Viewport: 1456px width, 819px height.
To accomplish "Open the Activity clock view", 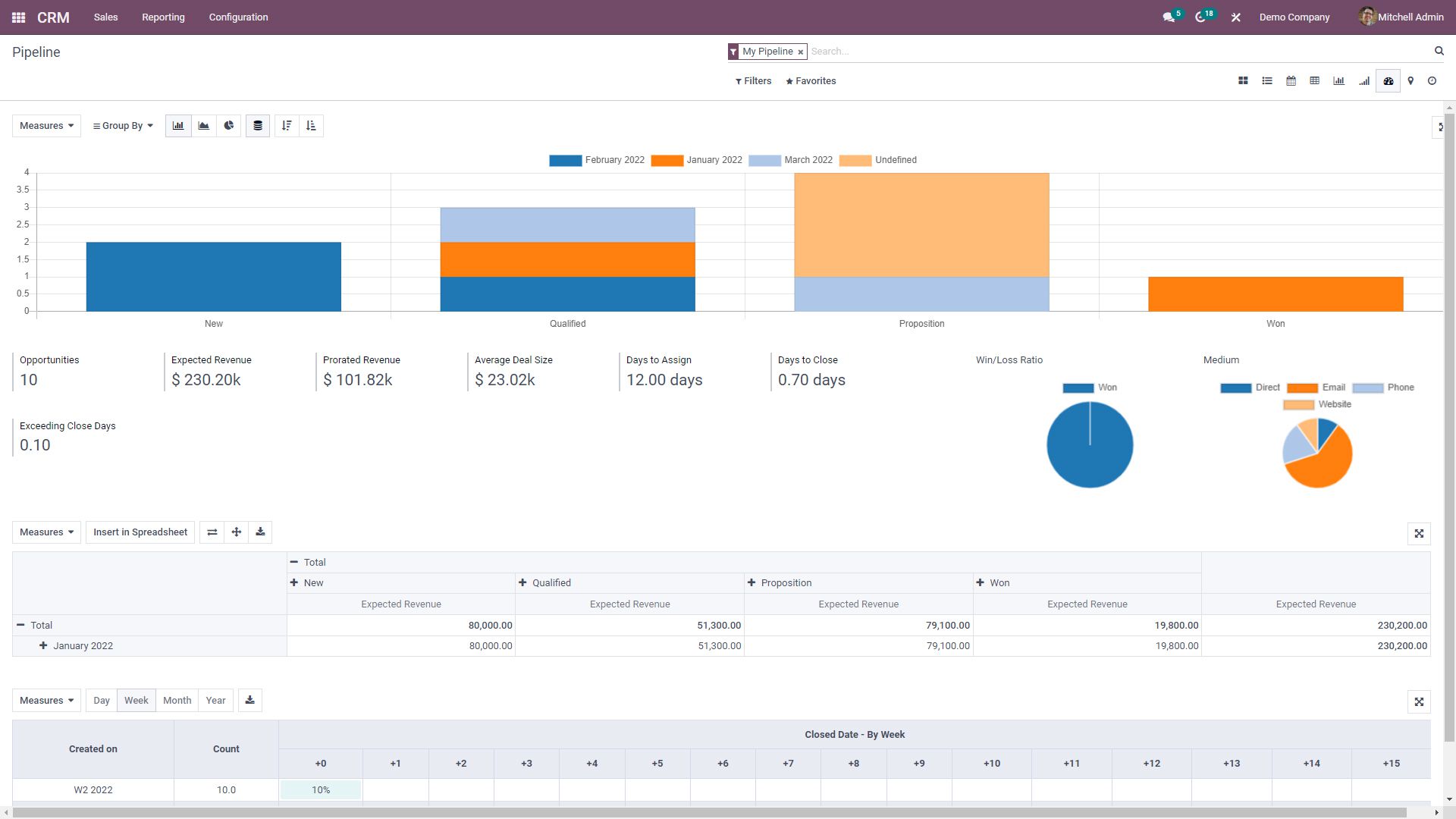I will (x=1432, y=81).
